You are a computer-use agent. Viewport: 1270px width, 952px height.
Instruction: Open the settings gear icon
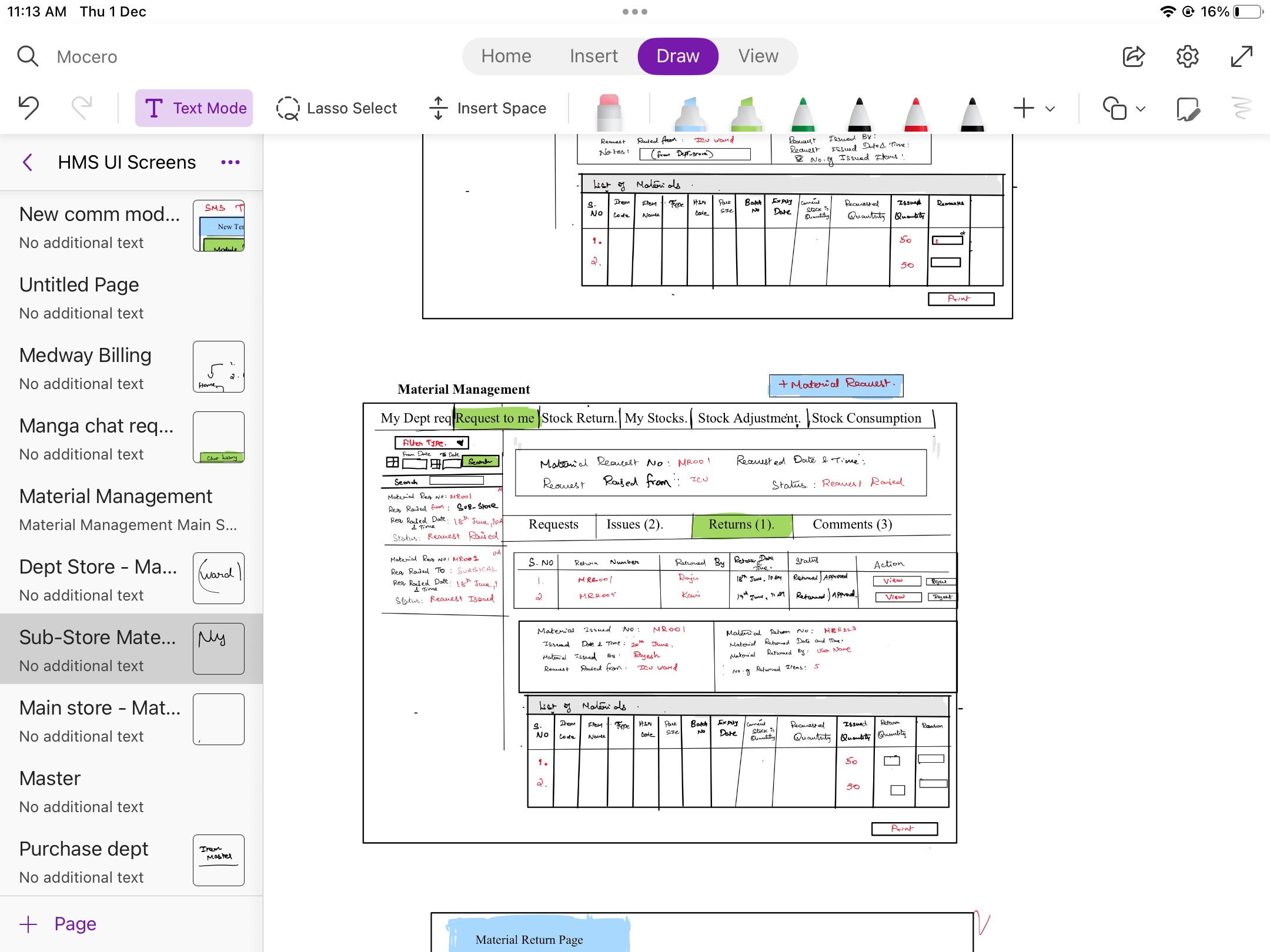[x=1187, y=56]
